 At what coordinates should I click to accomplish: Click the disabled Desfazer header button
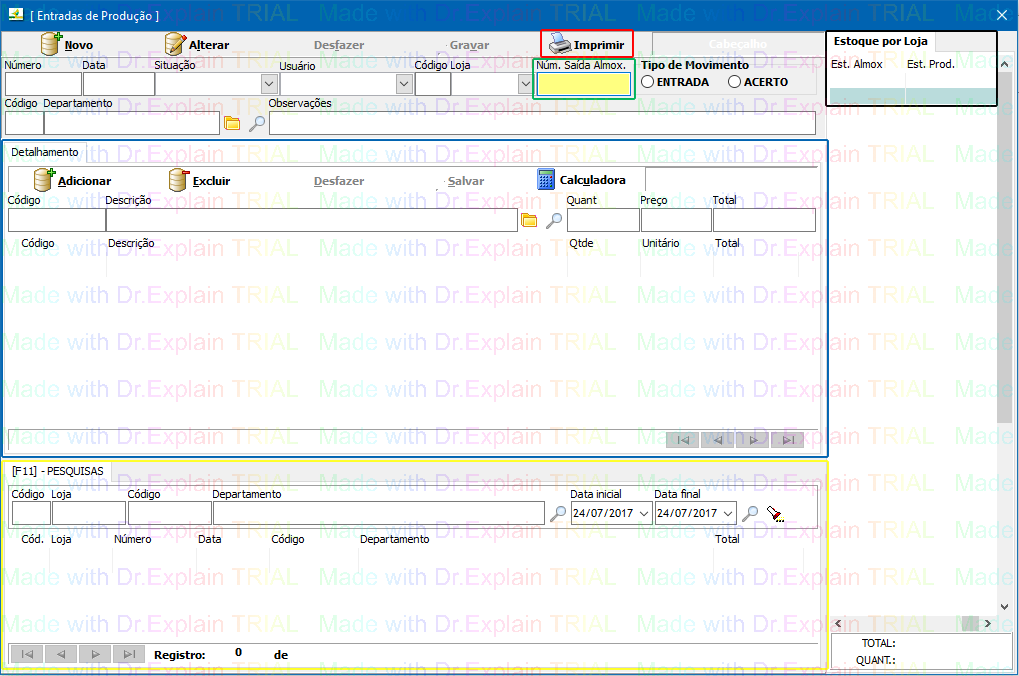click(339, 45)
